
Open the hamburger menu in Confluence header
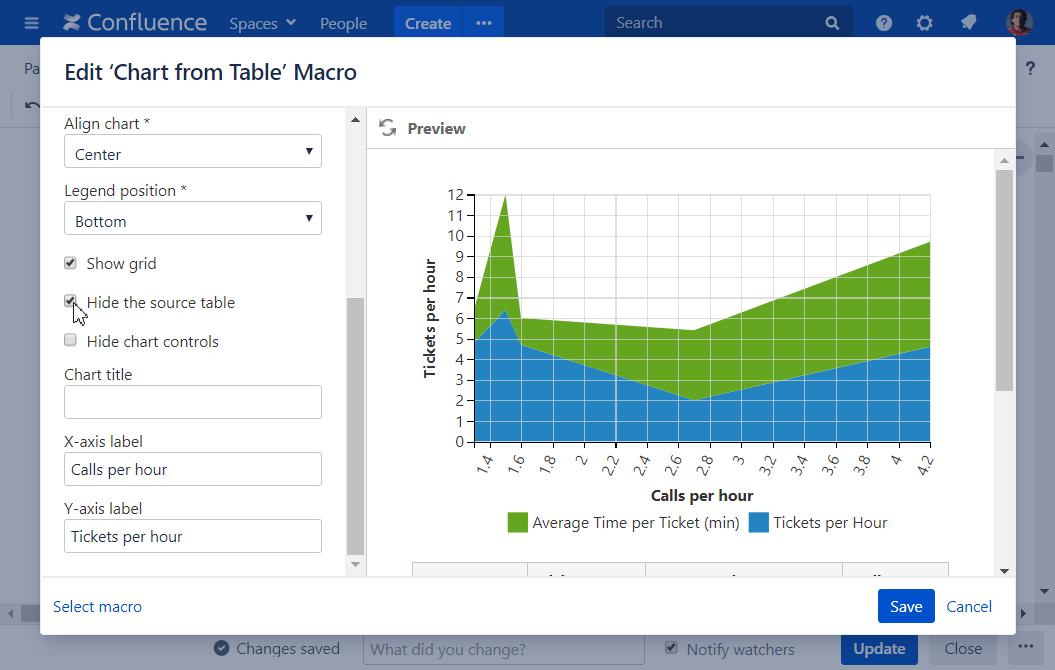point(31,23)
